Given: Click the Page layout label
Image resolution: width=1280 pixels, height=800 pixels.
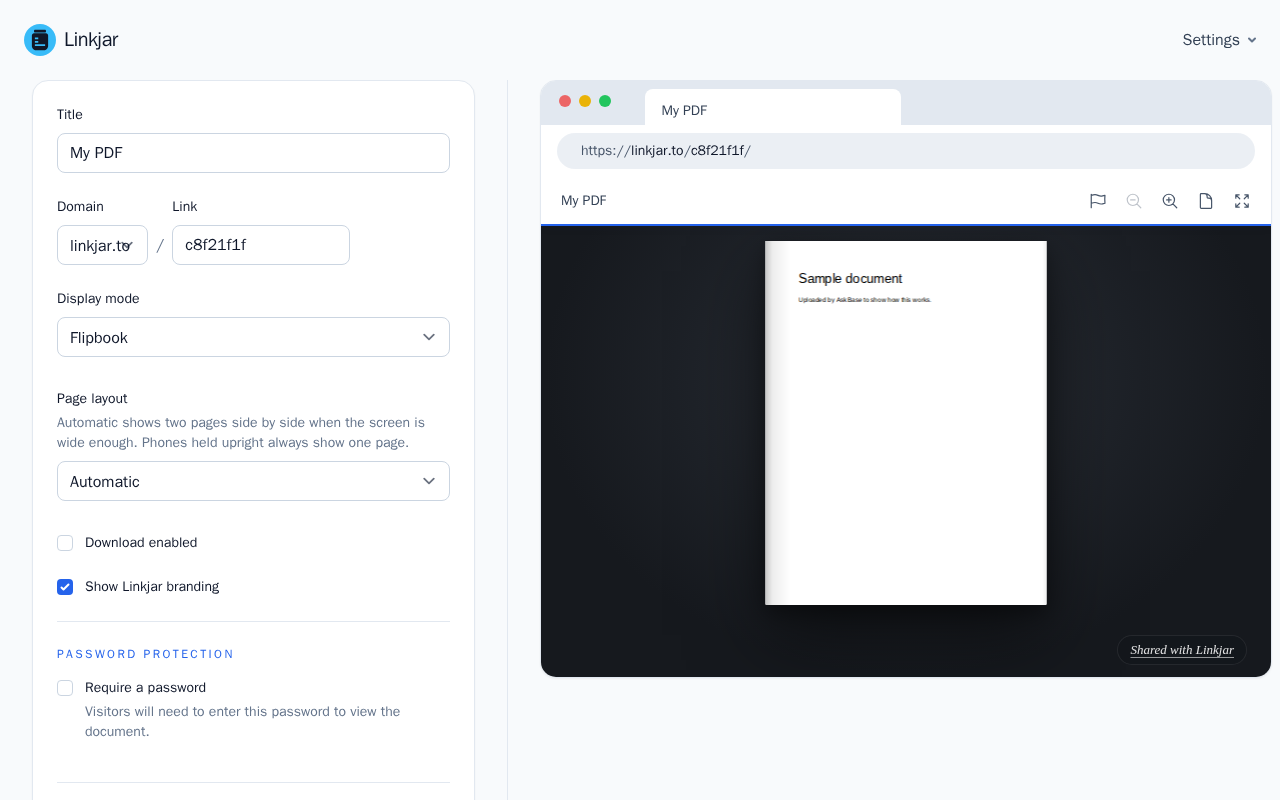Looking at the screenshot, I should (x=92, y=399).
